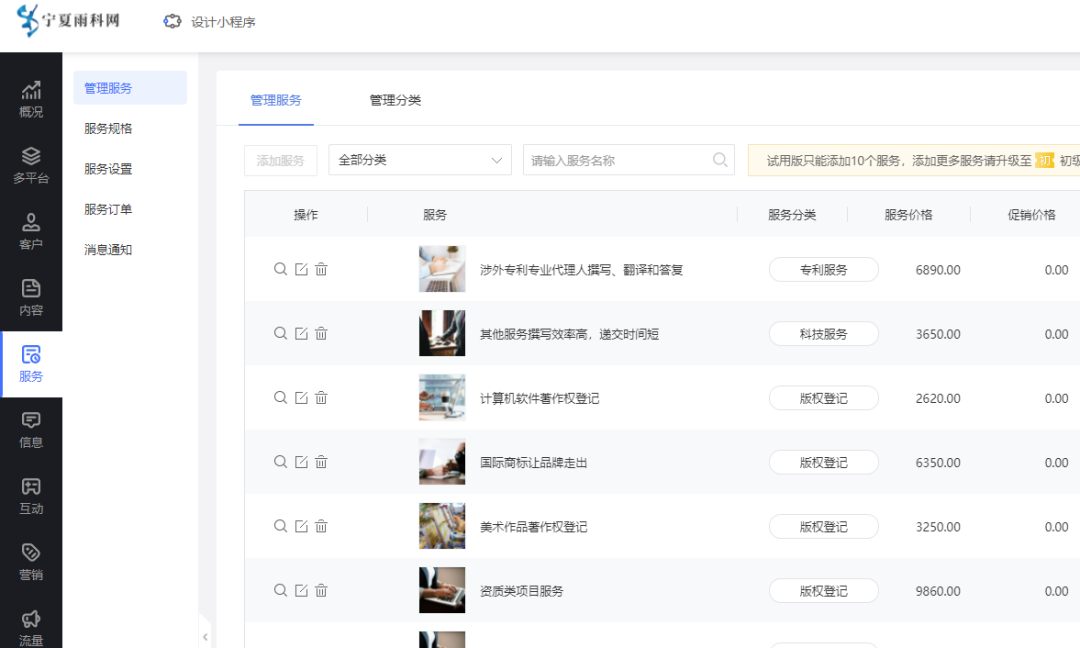Delete the 涉外专利专业代理人撰写 service

pos(321,269)
